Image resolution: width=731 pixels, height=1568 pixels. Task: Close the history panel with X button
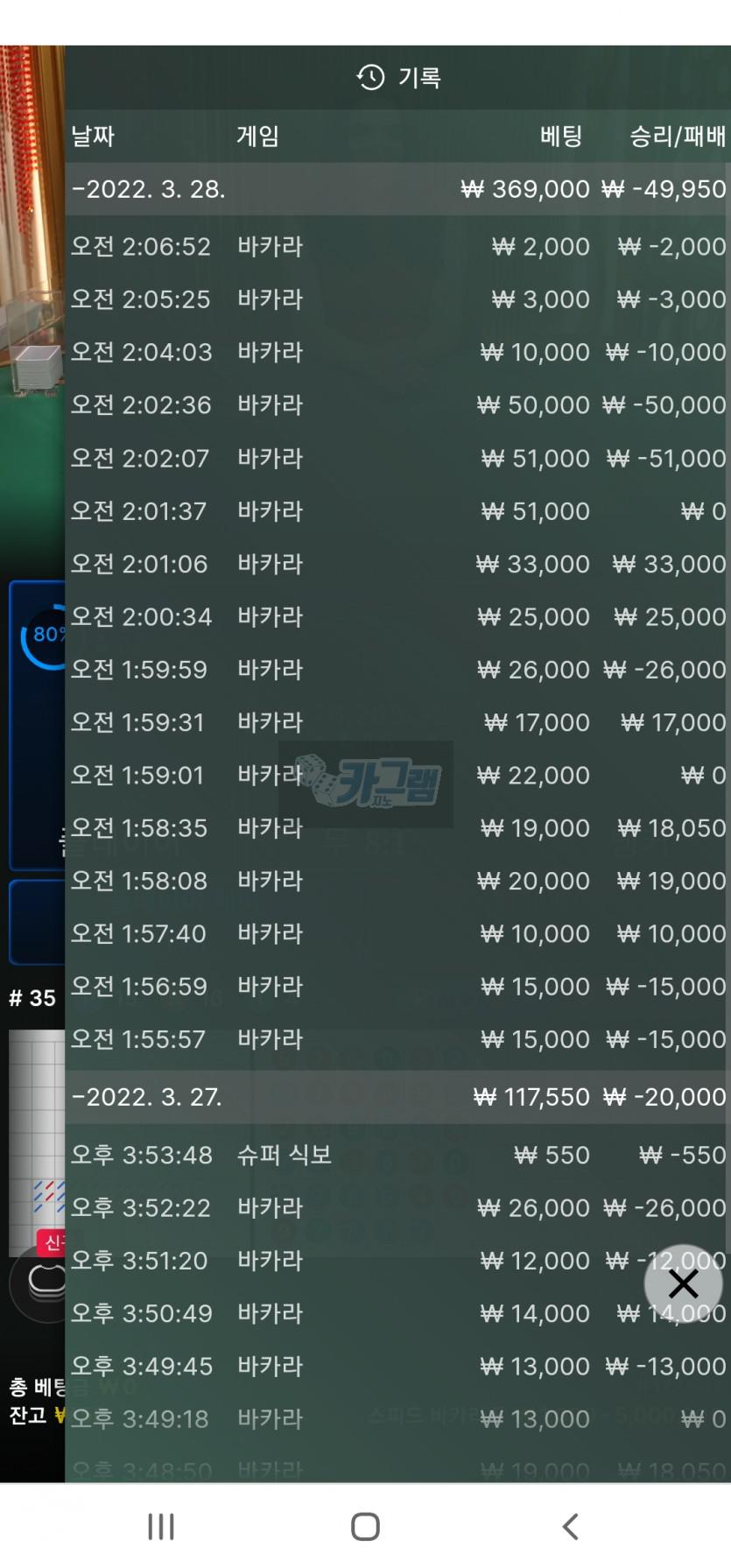click(x=683, y=1283)
